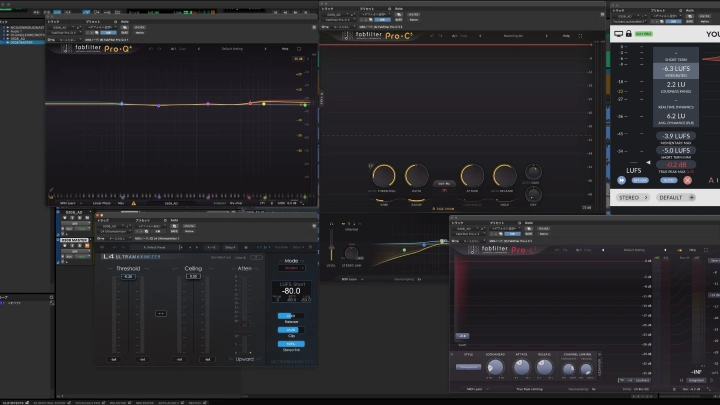Turn the Pro-L Release knob
Viewport: 720px width, 405px height.
(544, 367)
